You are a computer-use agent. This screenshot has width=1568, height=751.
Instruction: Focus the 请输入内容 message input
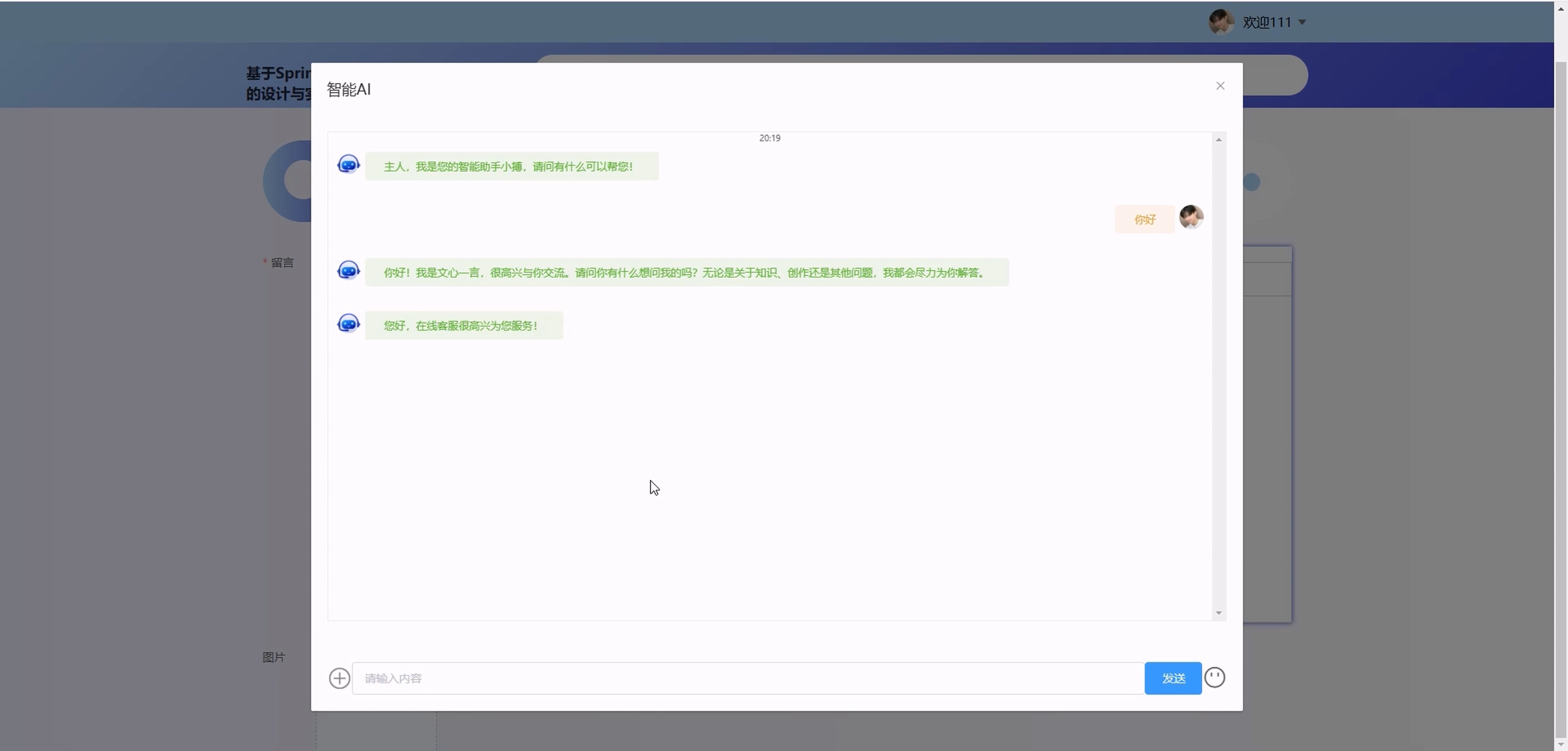tap(747, 678)
